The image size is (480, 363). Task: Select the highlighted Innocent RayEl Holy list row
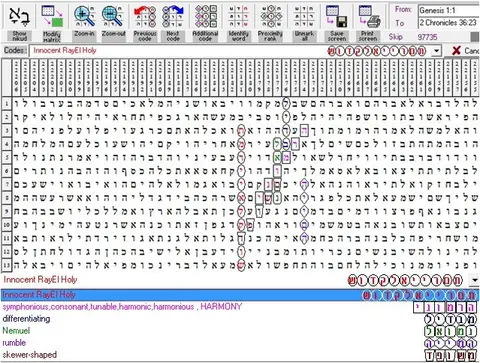tap(240, 295)
